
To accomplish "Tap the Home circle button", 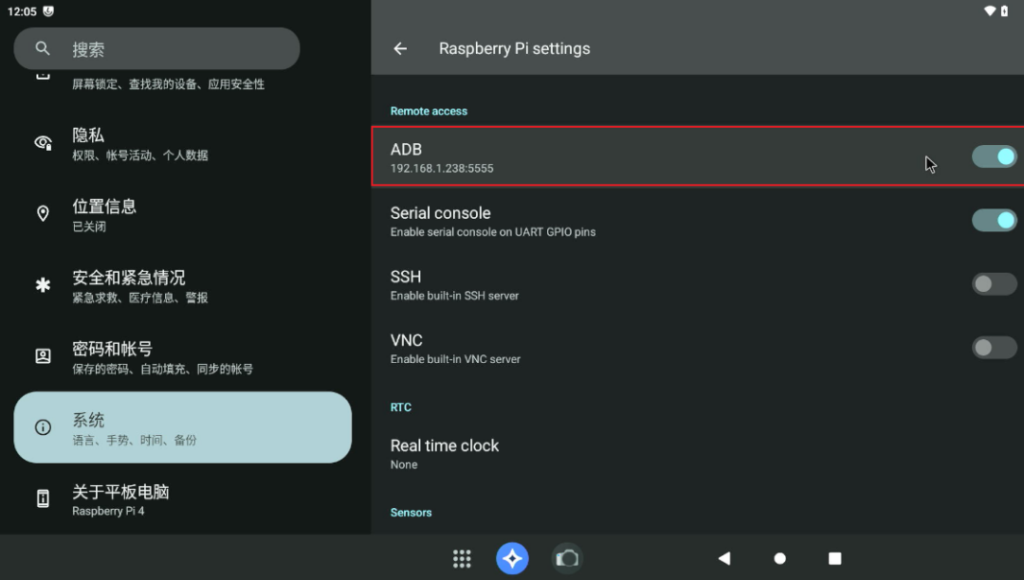I will (x=779, y=558).
